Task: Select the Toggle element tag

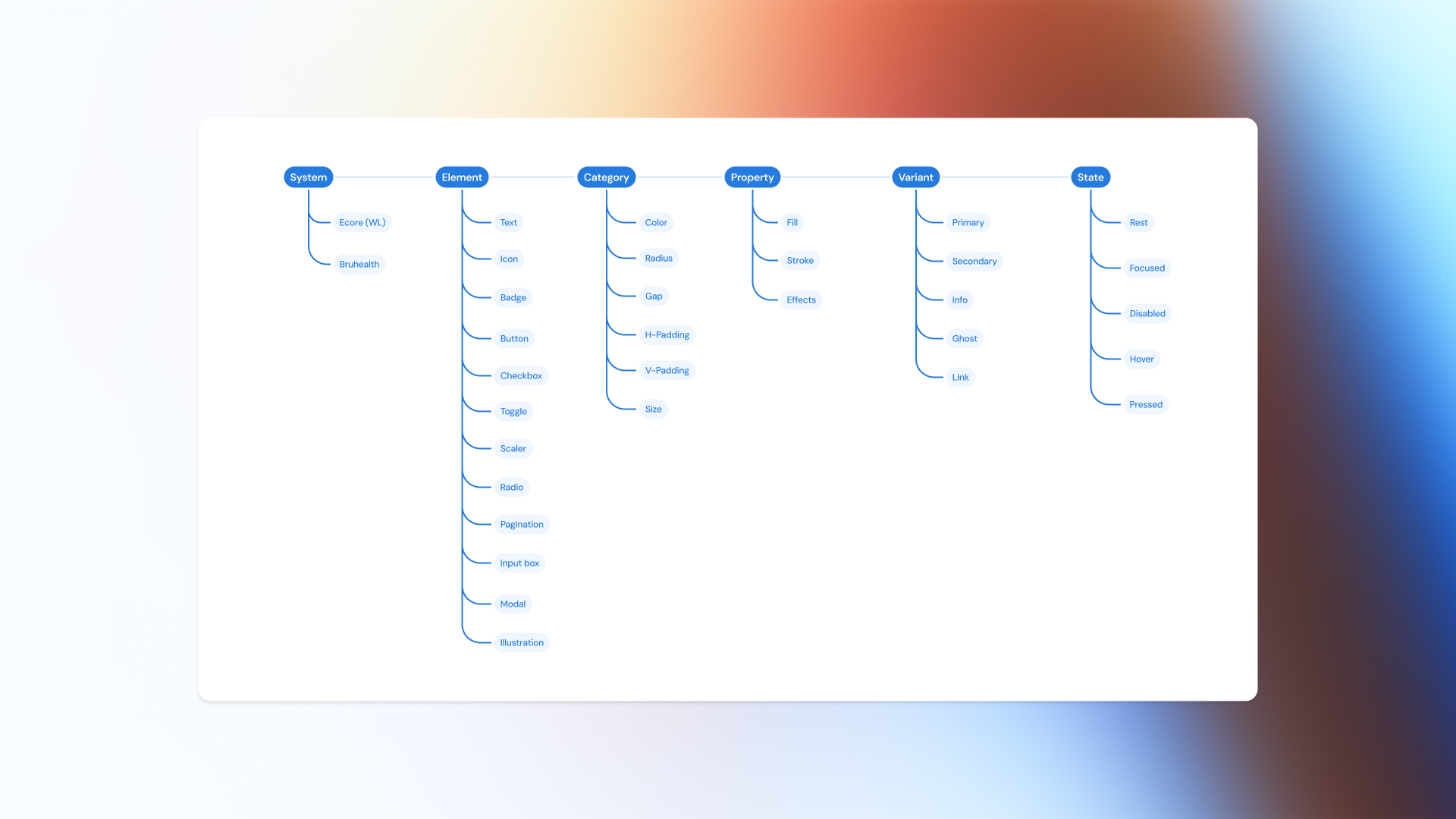Action: coord(513,411)
